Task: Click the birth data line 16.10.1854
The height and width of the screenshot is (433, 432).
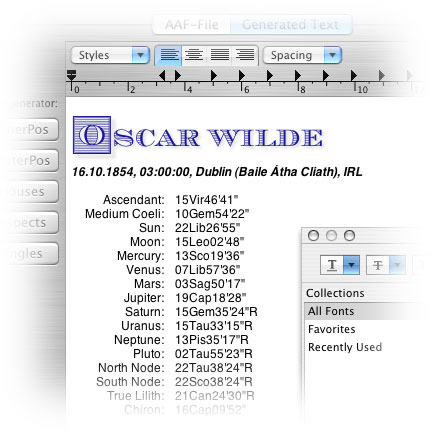Action: click(217, 172)
